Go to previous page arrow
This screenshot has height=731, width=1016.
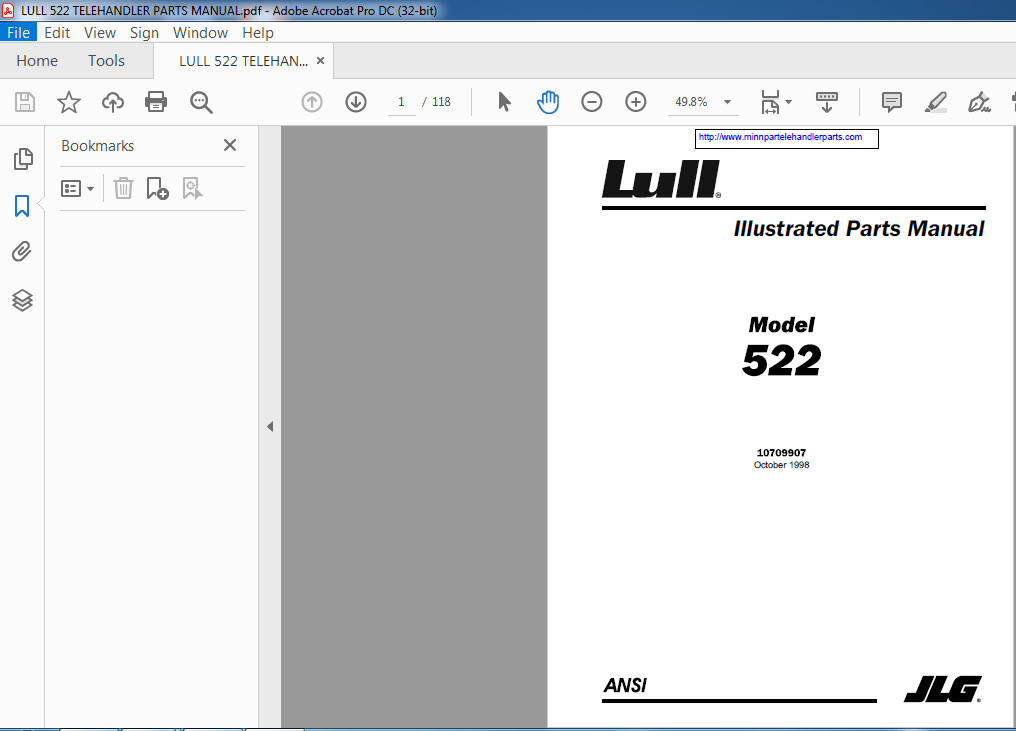point(312,102)
